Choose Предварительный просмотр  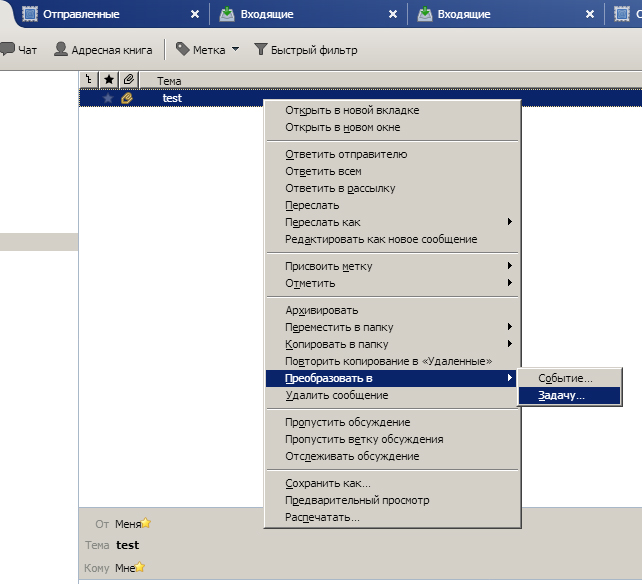pos(392,500)
